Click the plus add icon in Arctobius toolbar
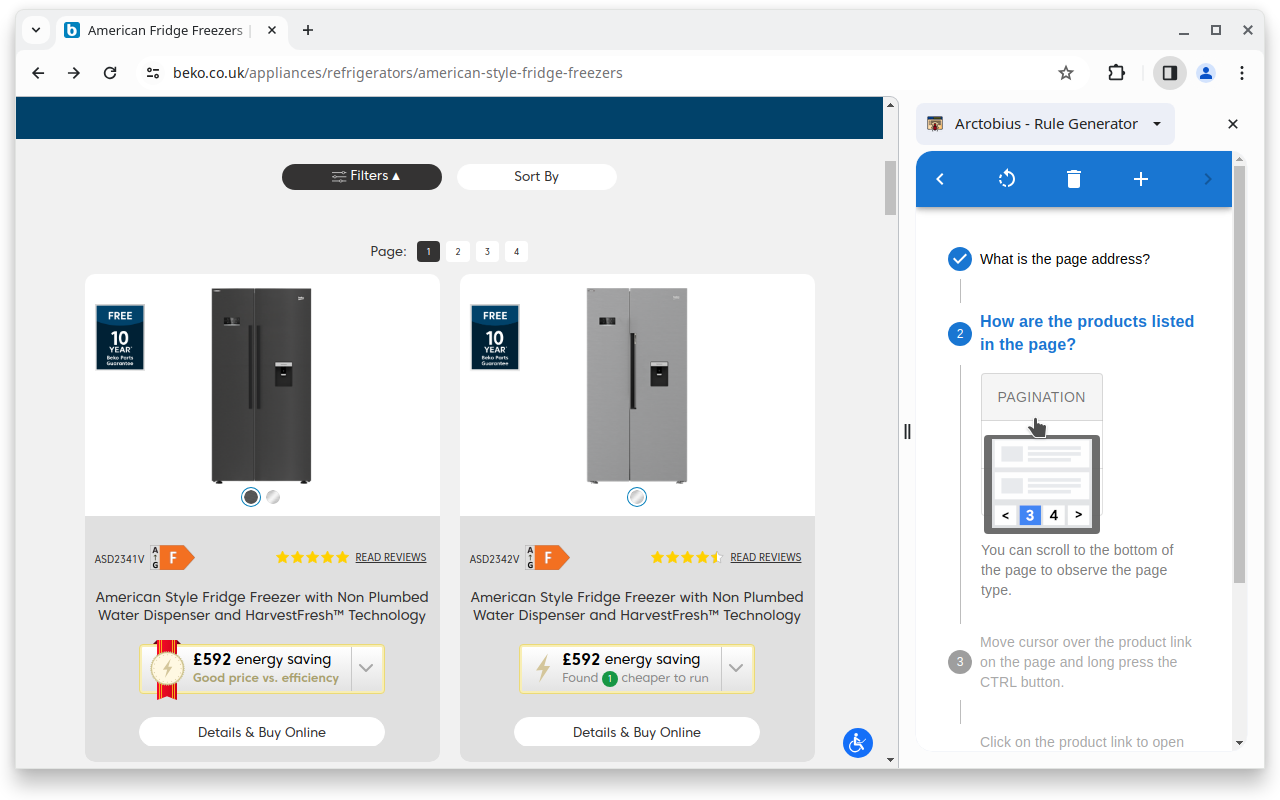This screenshot has height=800, width=1280. coord(1141,179)
